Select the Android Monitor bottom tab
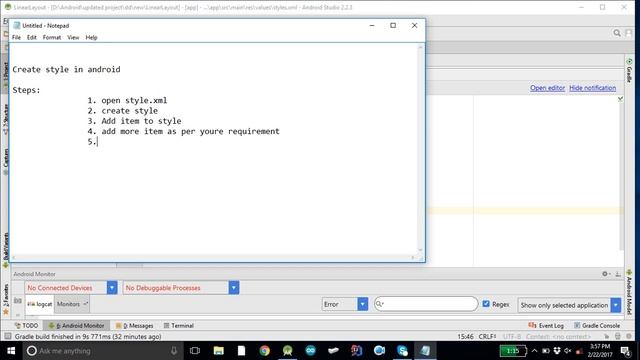Screen dimensions: 640x360 pos(76,325)
